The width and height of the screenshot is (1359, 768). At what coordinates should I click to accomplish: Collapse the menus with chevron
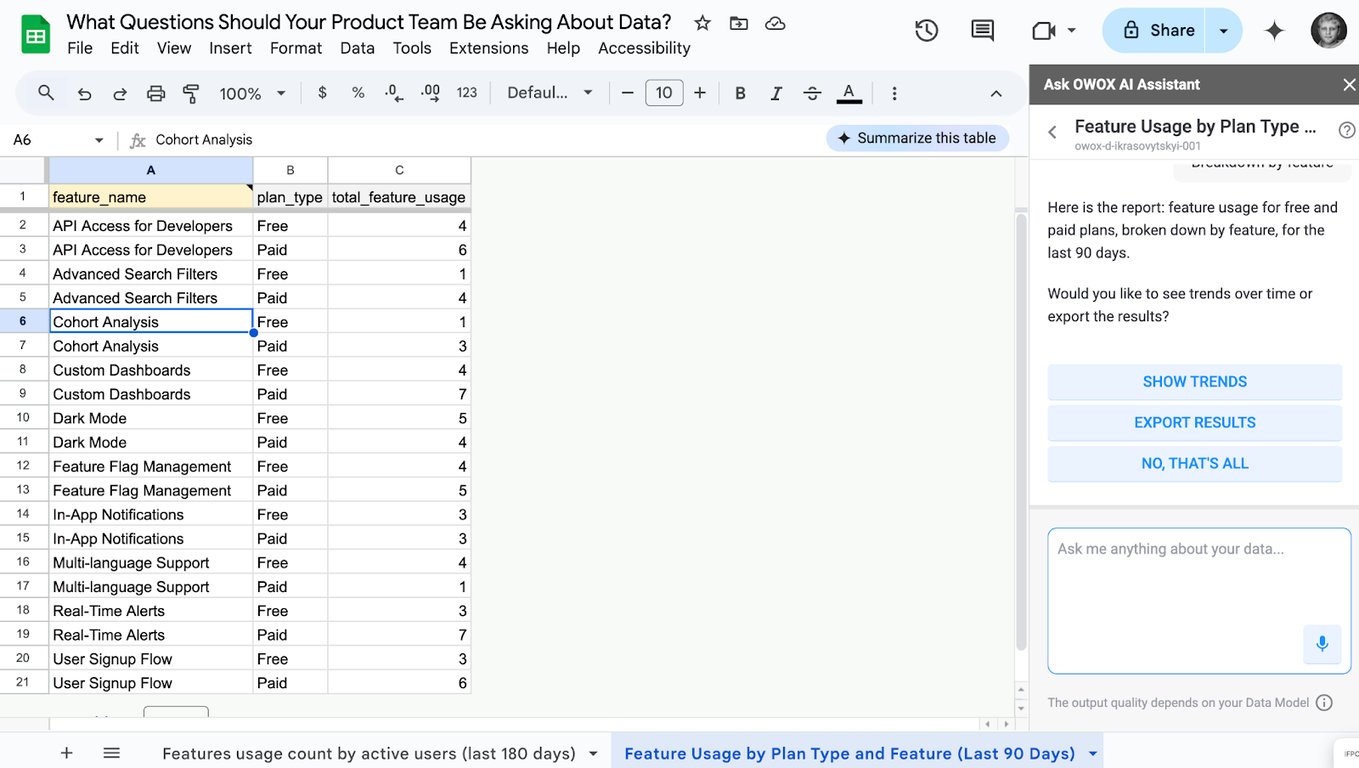[996, 93]
